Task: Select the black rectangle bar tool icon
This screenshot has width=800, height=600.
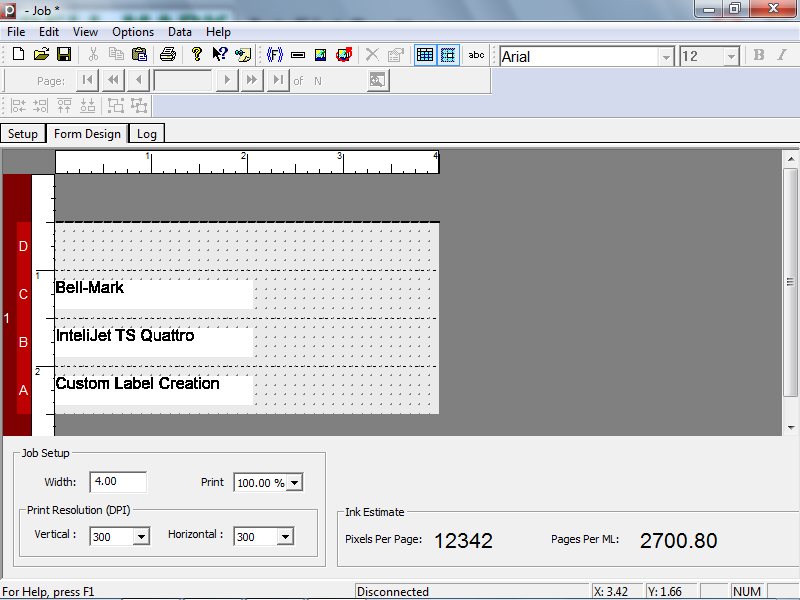Action: [x=298, y=55]
